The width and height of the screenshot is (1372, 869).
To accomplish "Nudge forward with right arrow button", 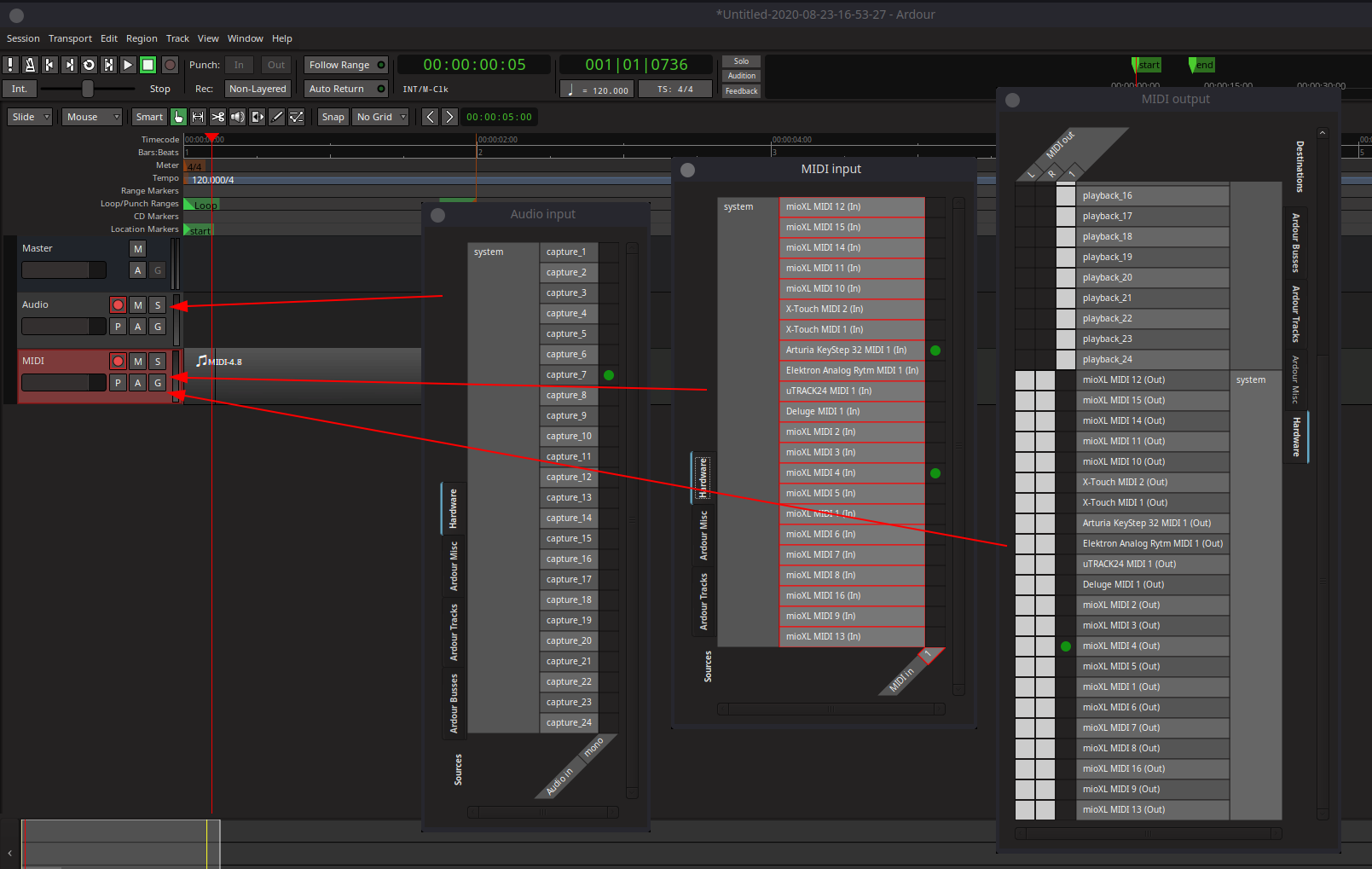I will click(x=449, y=117).
